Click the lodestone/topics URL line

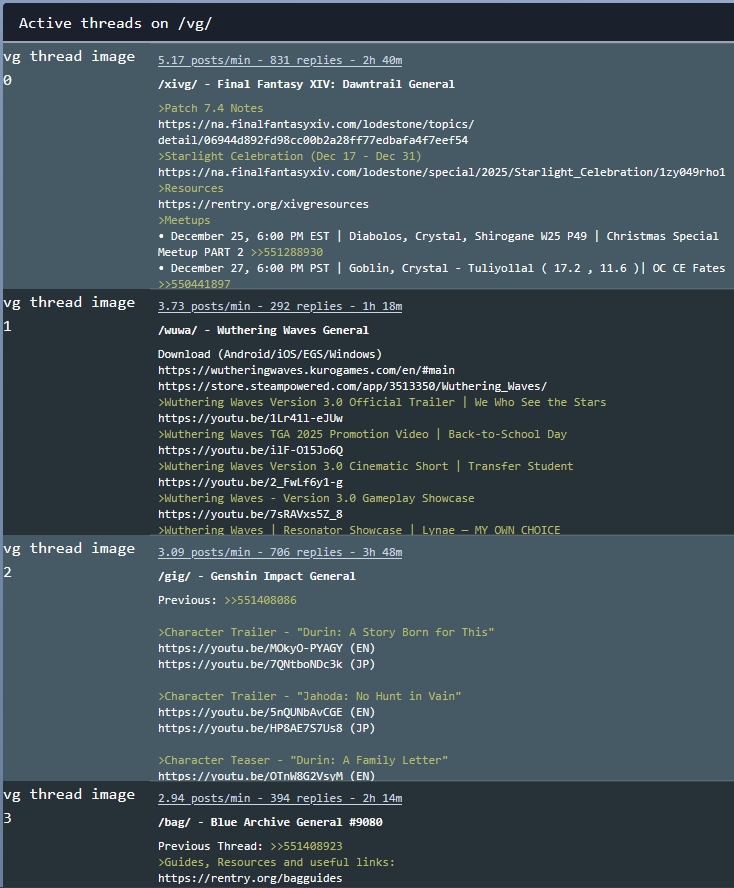(316, 124)
